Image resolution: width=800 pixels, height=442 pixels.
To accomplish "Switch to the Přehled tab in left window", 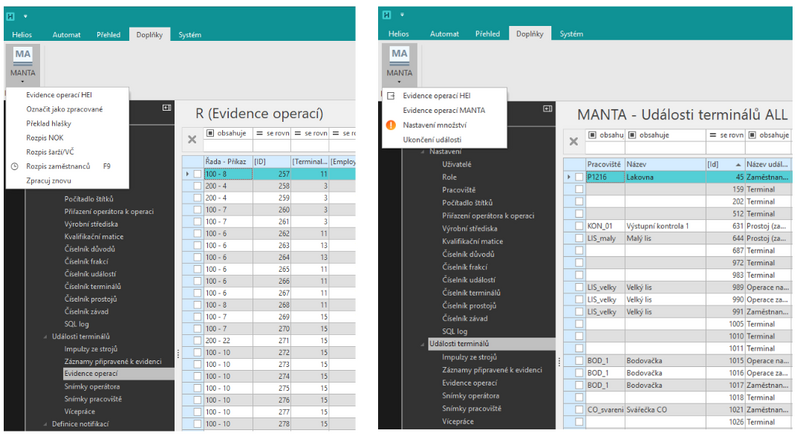I will (109, 35).
